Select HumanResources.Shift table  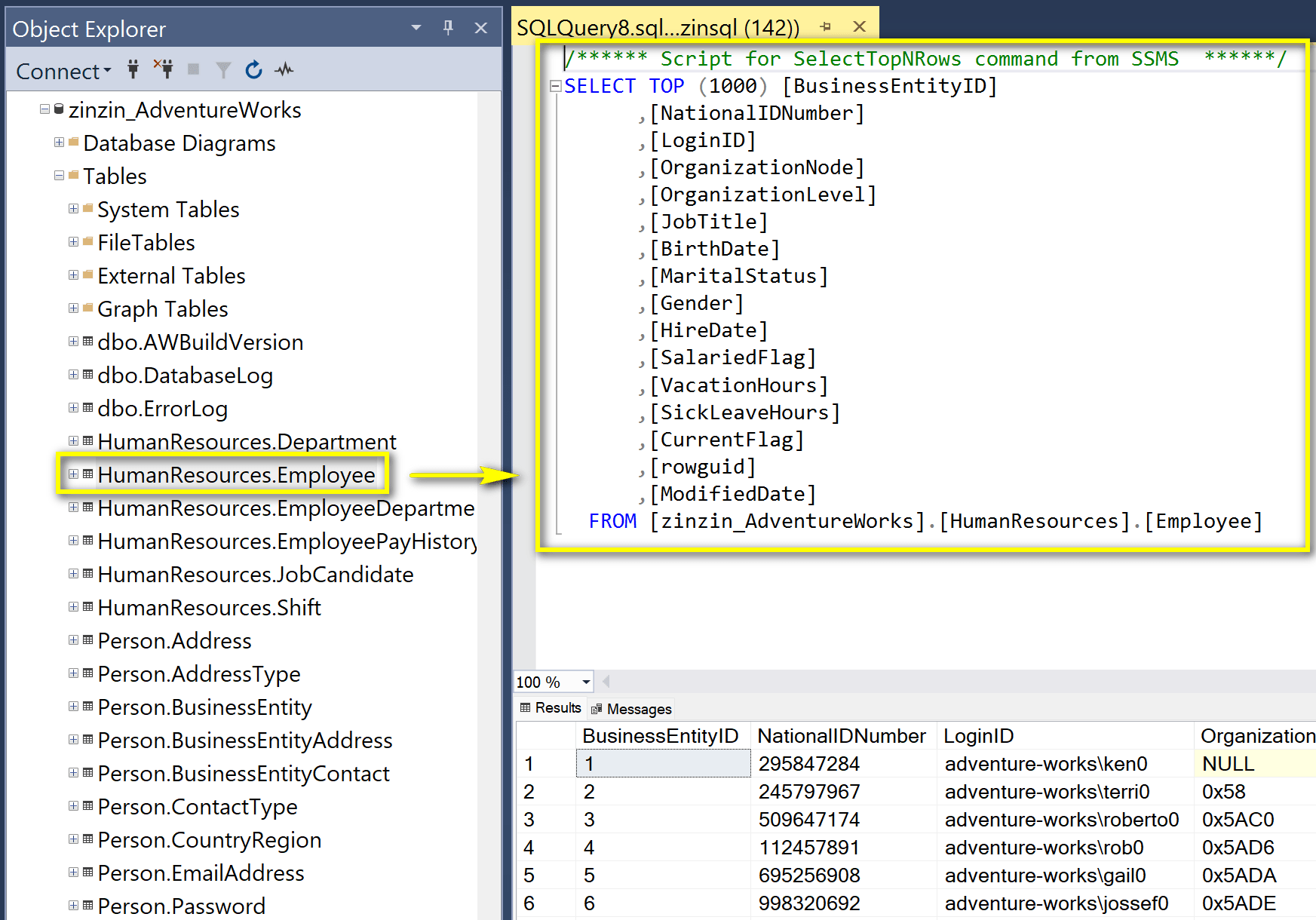(x=209, y=608)
